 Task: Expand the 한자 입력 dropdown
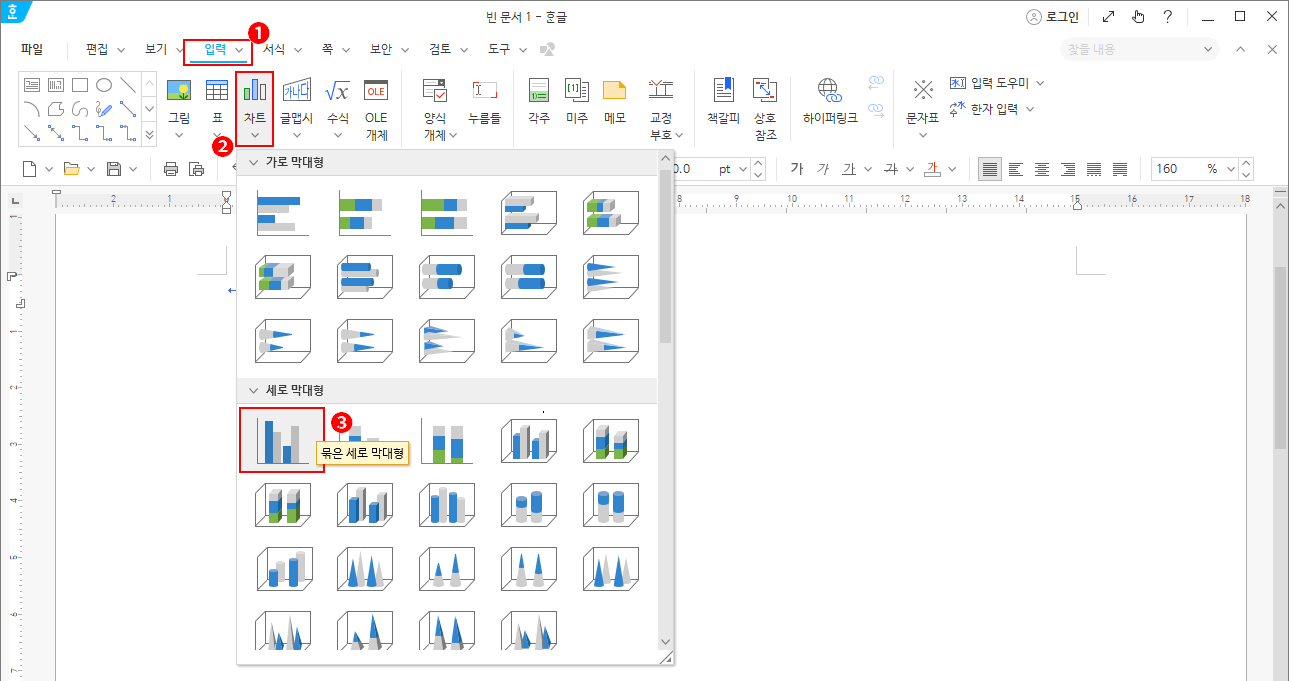point(1030,109)
